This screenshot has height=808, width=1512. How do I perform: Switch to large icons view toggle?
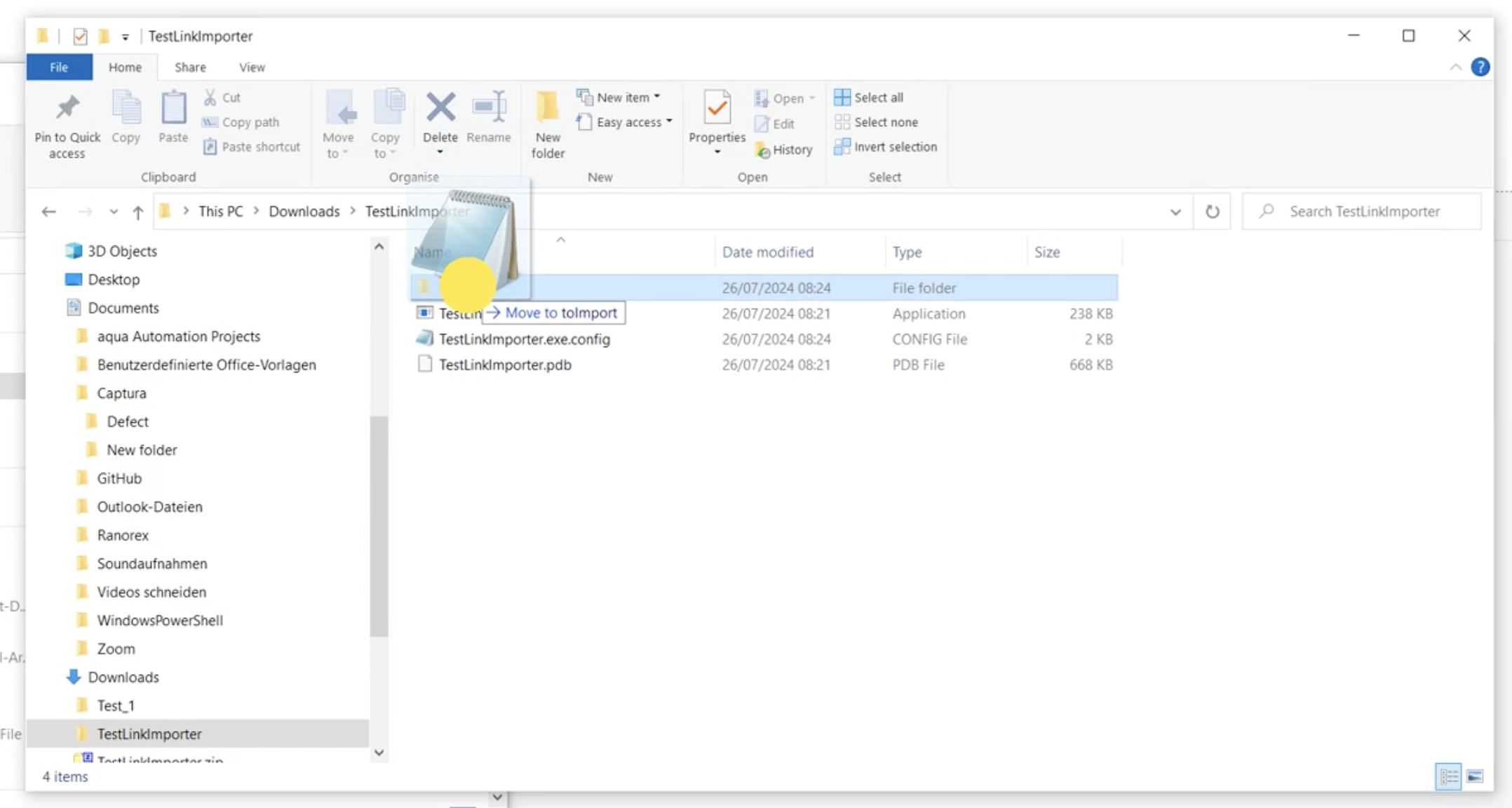[x=1475, y=776]
